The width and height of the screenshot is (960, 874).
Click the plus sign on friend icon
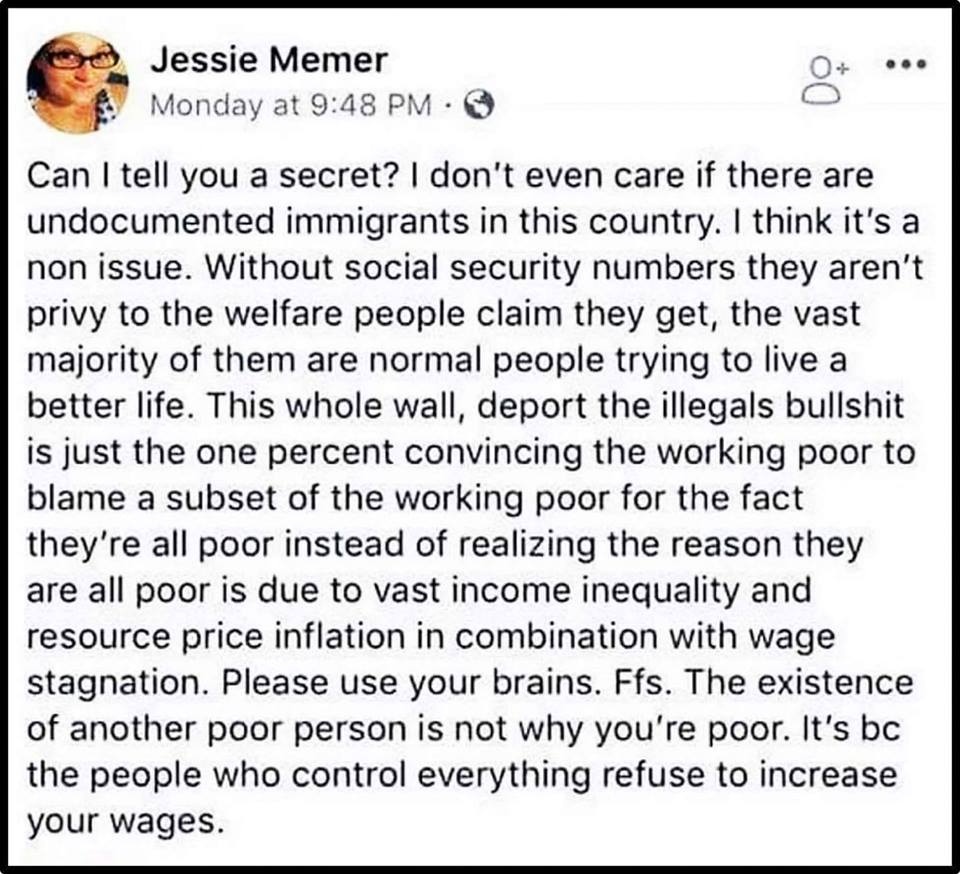coord(843,68)
